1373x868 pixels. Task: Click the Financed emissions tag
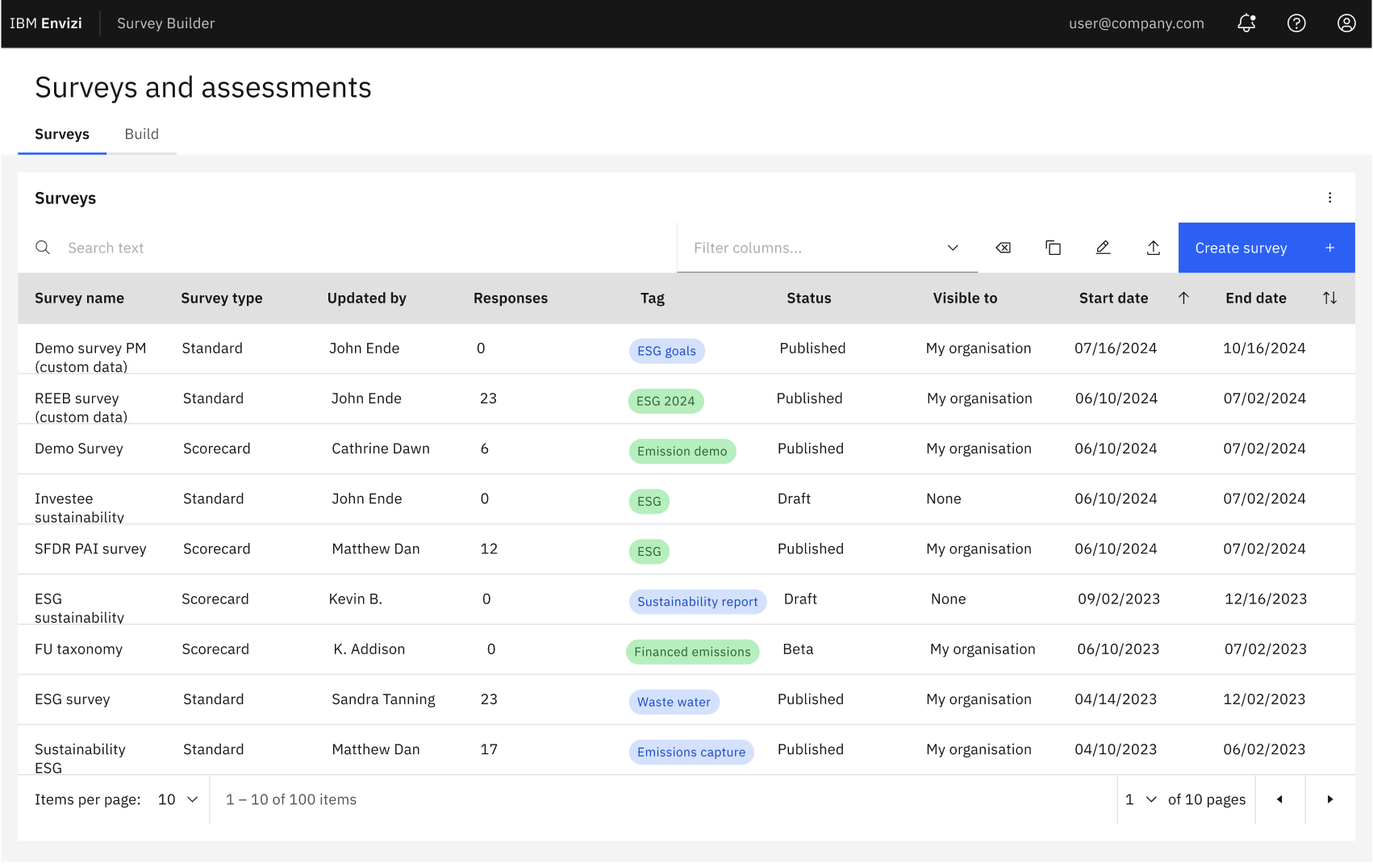point(692,651)
